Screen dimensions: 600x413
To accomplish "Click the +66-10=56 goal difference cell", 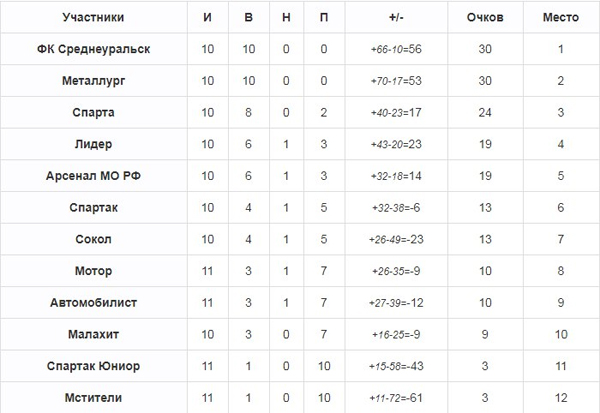I will (396, 49).
